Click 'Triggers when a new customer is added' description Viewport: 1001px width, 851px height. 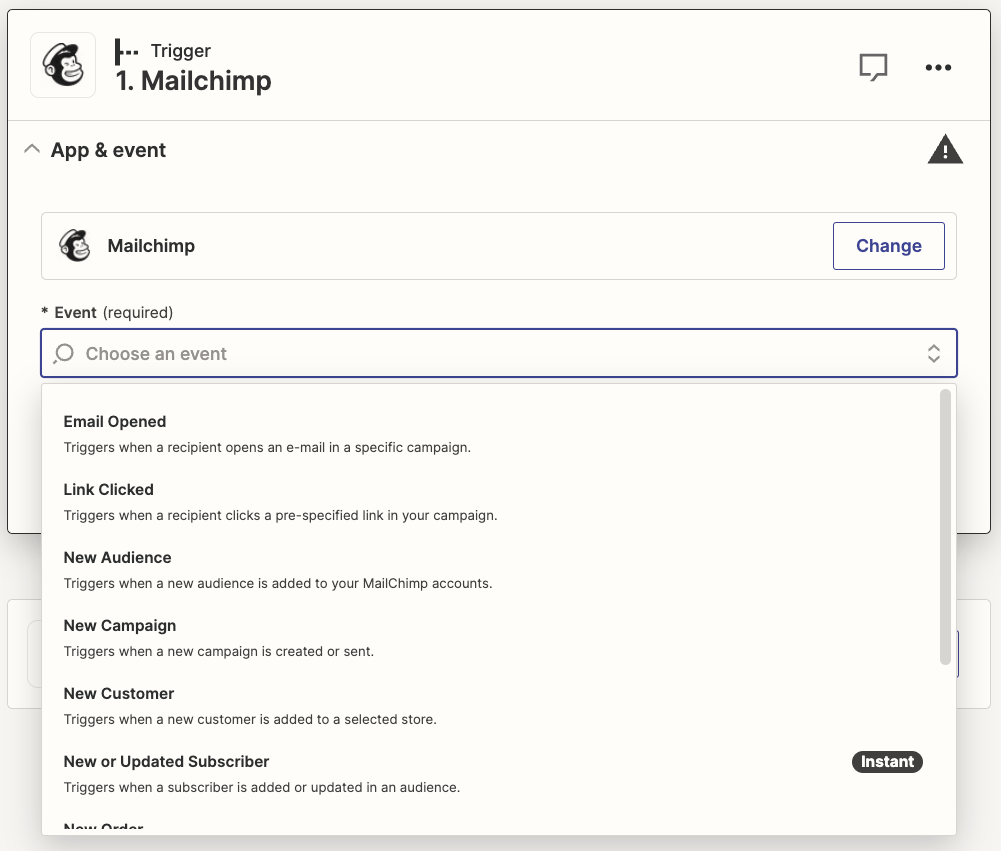pyautogui.click(x=250, y=719)
